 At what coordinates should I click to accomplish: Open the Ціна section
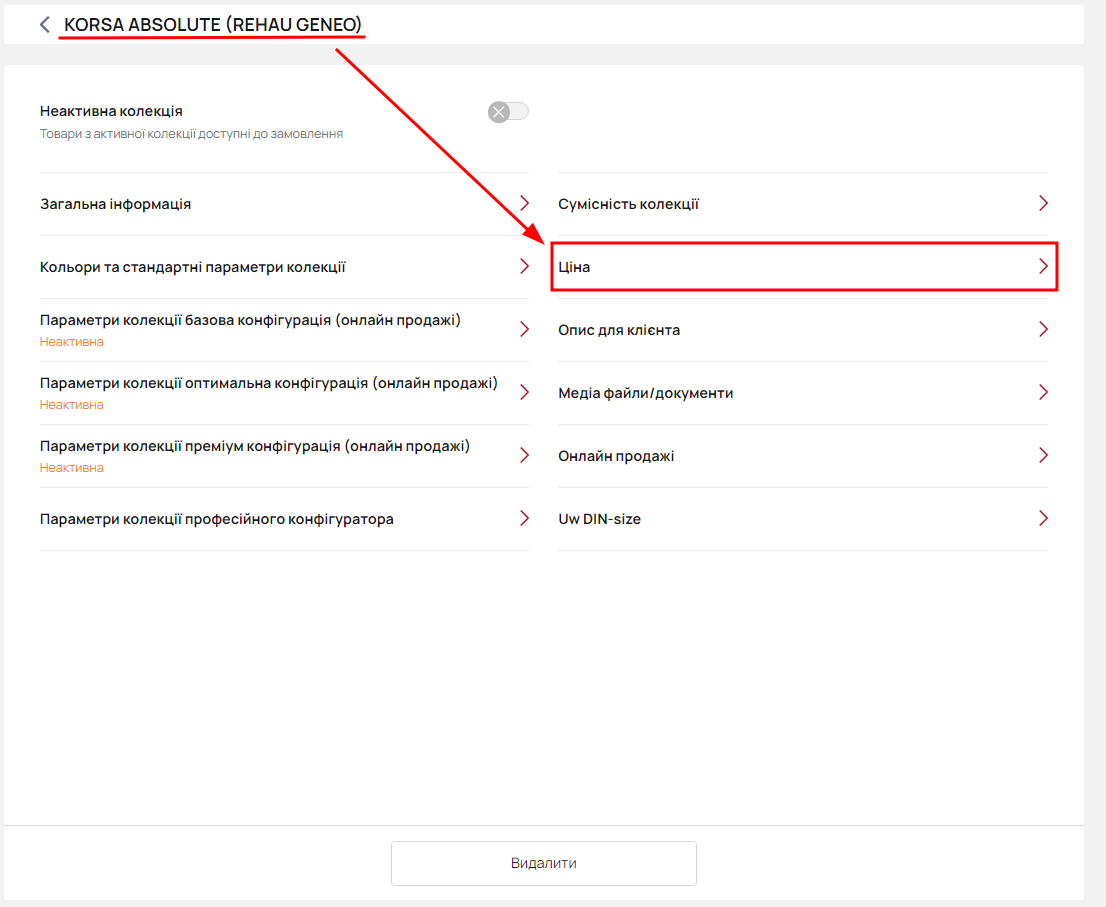[803, 267]
